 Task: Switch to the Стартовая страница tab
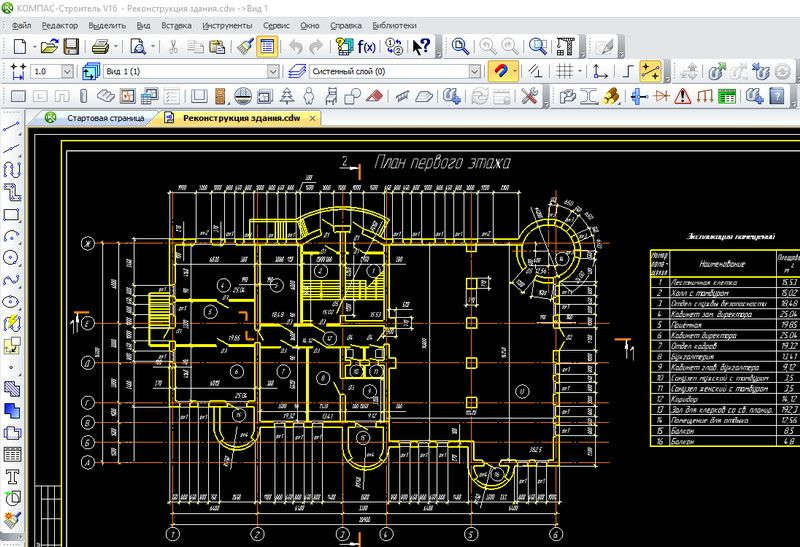point(106,118)
